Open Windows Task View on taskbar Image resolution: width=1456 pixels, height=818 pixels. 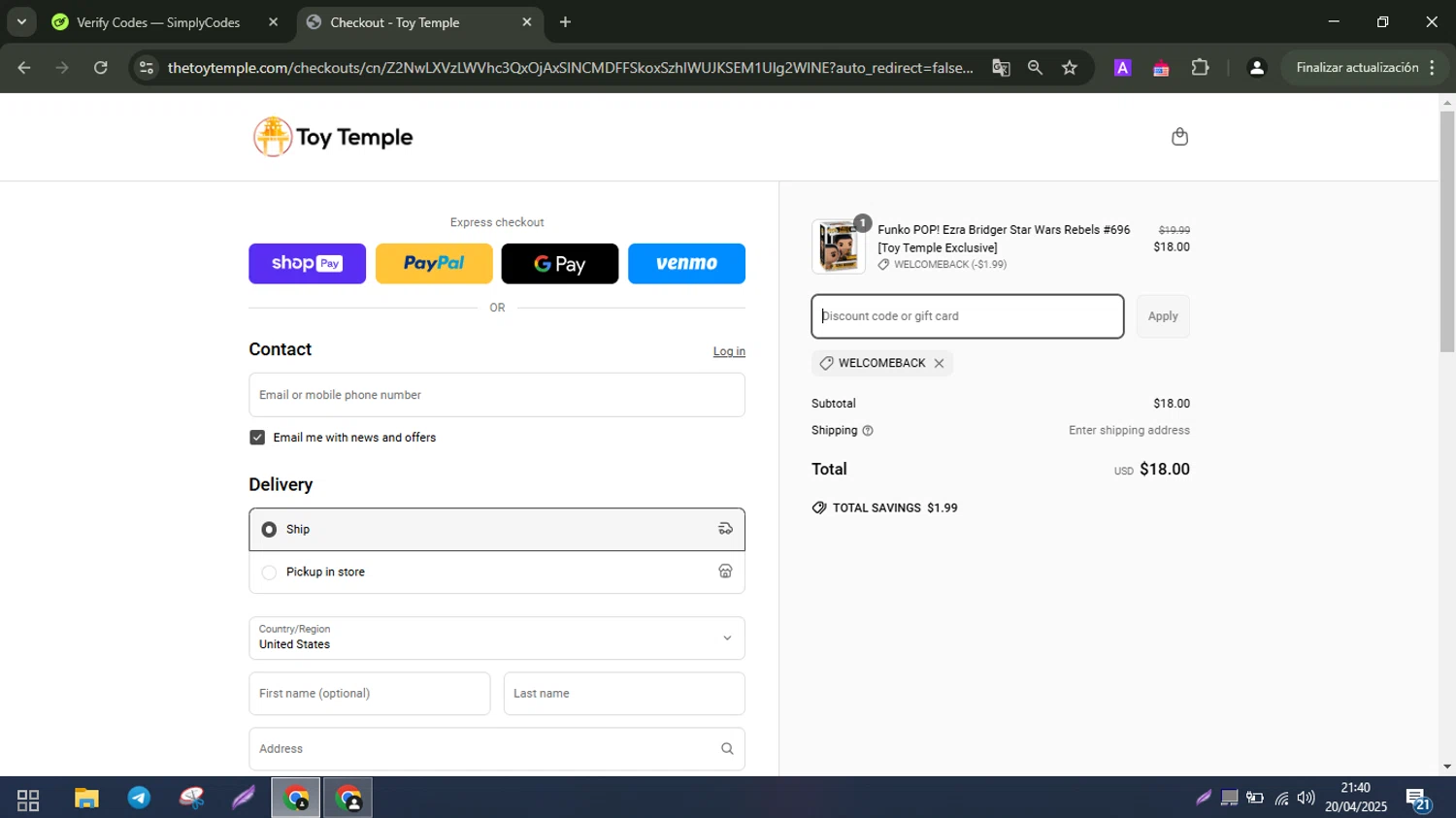click(28, 800)
